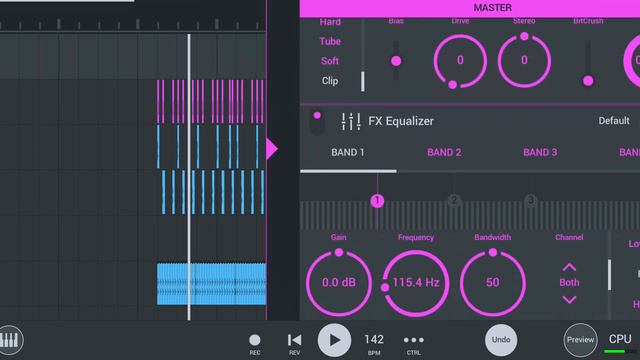
Task: Select the sparse blue note clip
Action: (x=208, y=147)
